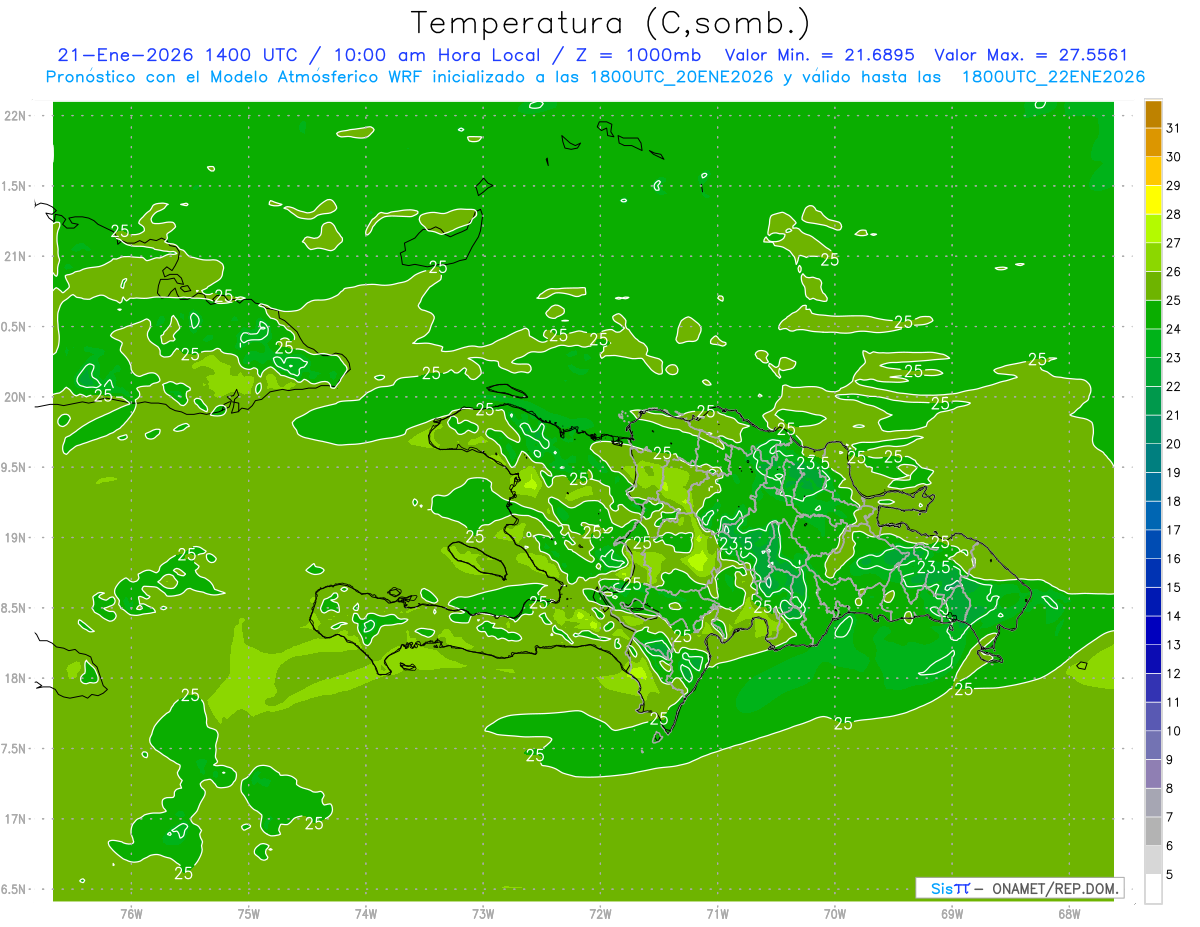Click the "8.5N" latitude axis label
Viewport: 1200px width, 927px height.
click(x=15, y=608)
